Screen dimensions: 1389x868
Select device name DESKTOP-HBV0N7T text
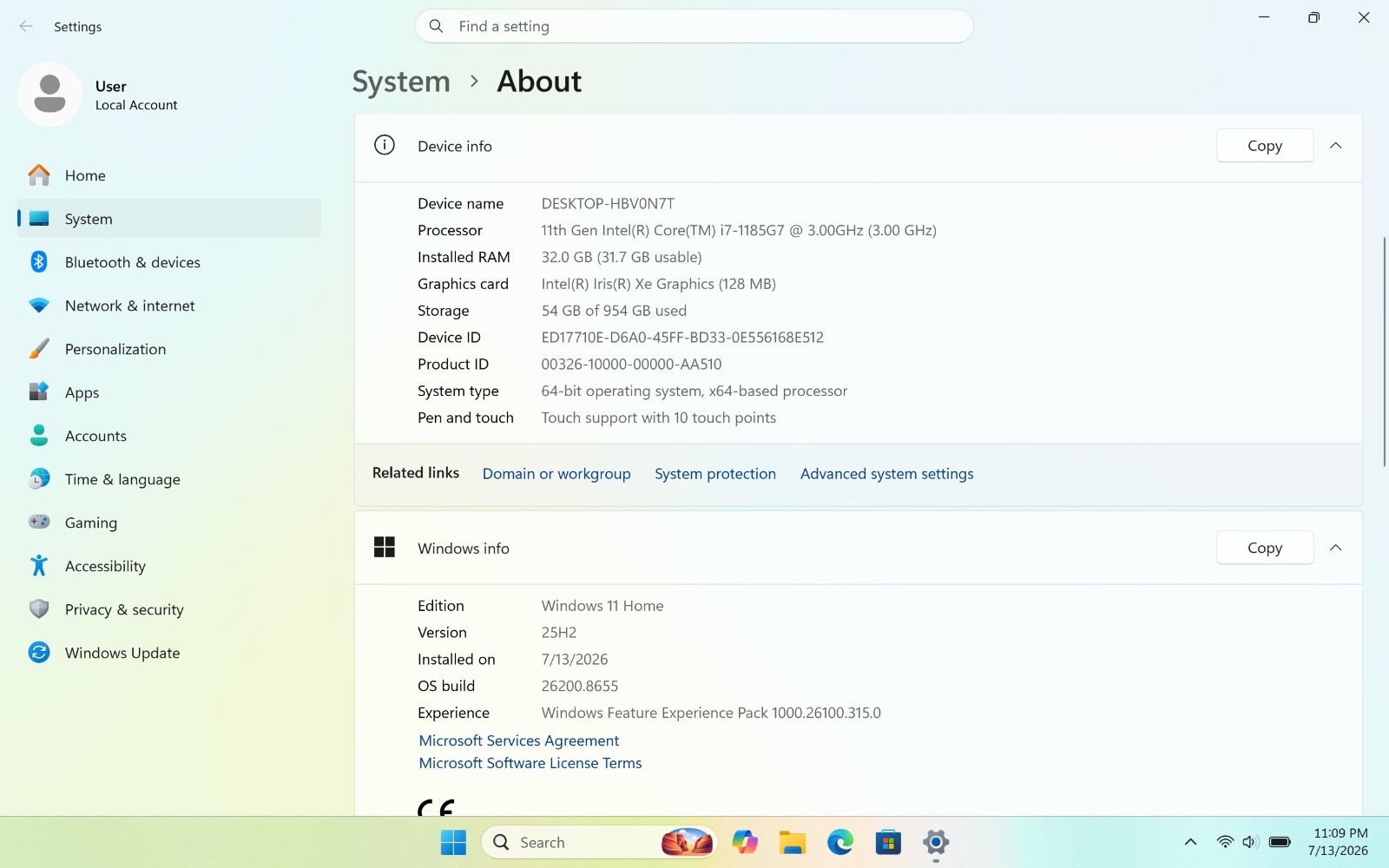pos(608,203)
